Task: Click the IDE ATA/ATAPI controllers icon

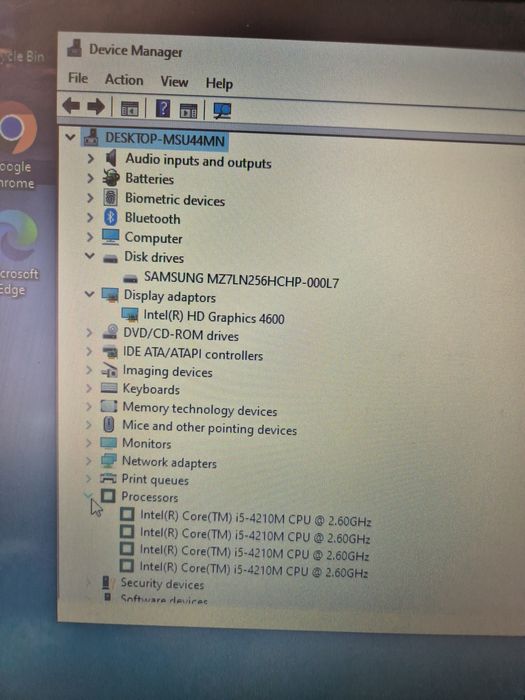Action: [110, 351]
